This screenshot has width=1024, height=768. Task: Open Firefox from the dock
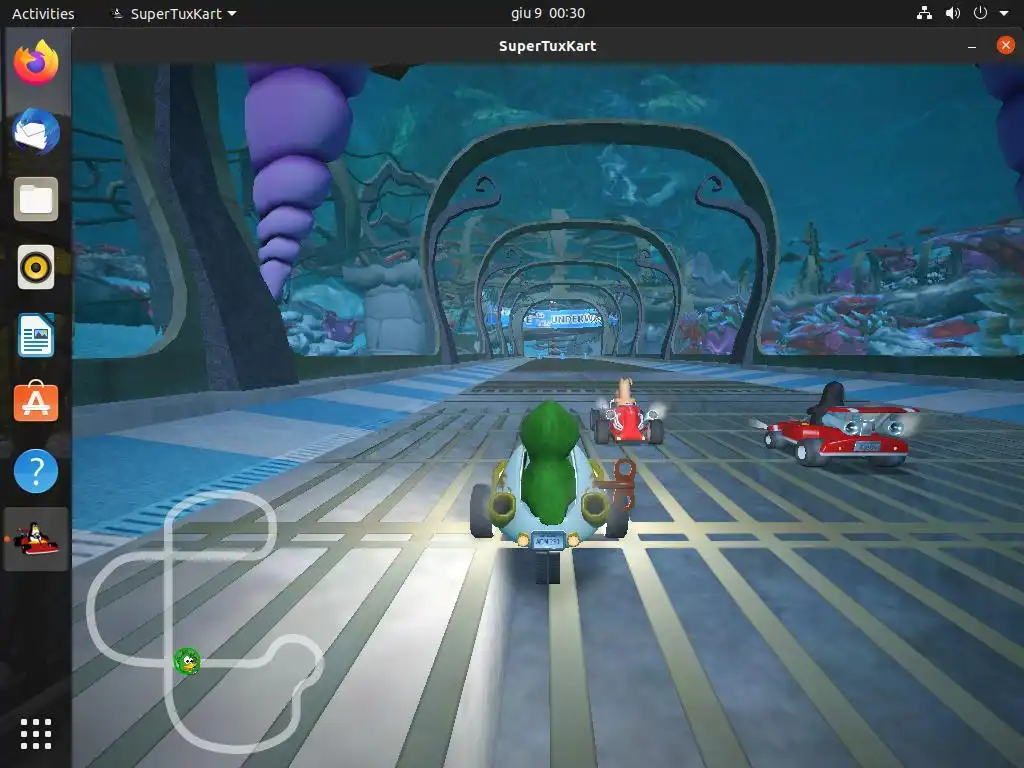[x=36, y=63]
